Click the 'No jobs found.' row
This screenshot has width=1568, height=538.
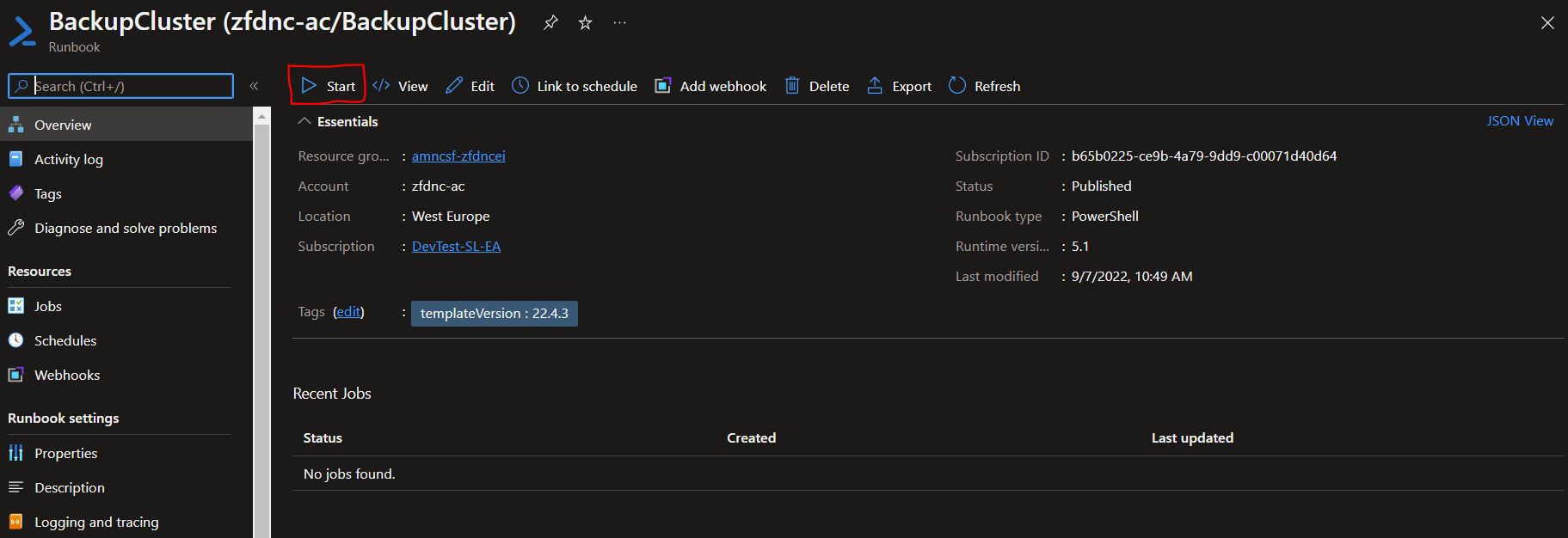(928, 474)
